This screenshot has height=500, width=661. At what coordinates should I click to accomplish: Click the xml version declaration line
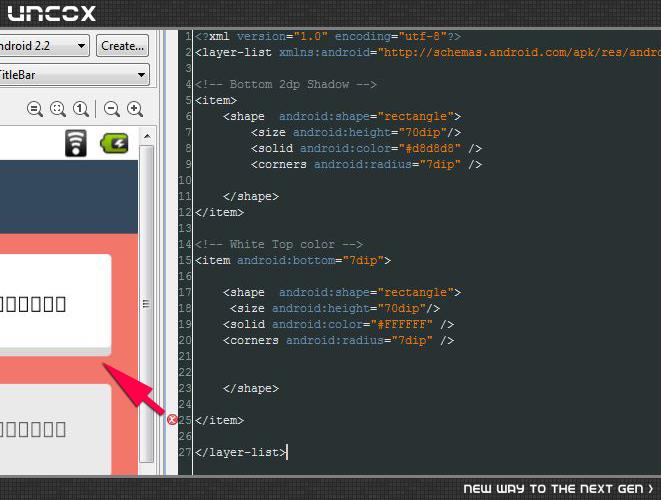click(x=328, y=36)
